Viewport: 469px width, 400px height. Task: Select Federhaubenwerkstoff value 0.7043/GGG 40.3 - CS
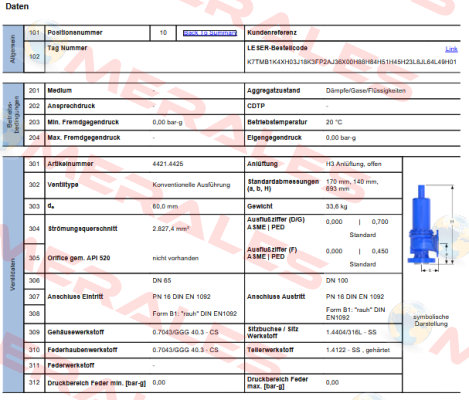(x=185, y=350)
